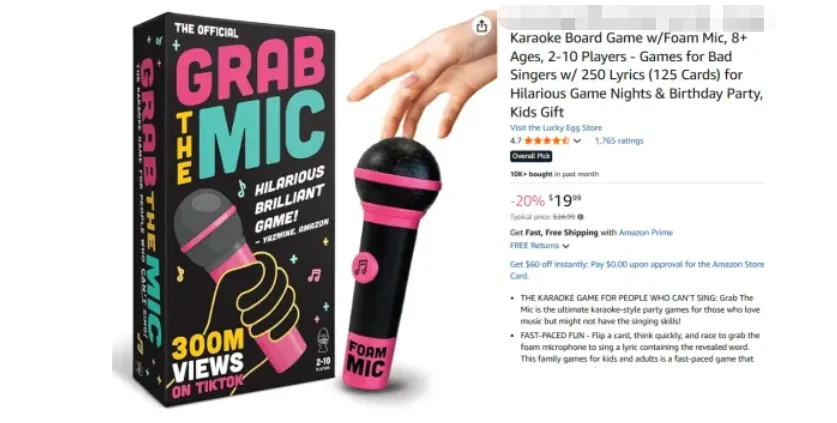This screenshot has height=423, width=837.
Task: Click the 10K+ bought in past month text
Action: (554, 174)
